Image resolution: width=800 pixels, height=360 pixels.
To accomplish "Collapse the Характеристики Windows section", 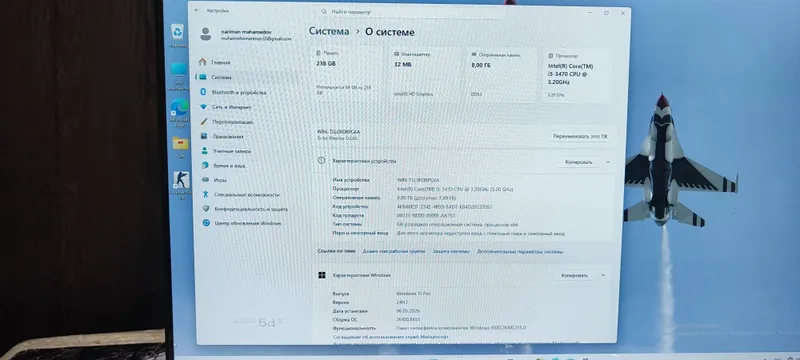I will pos(603,275).
